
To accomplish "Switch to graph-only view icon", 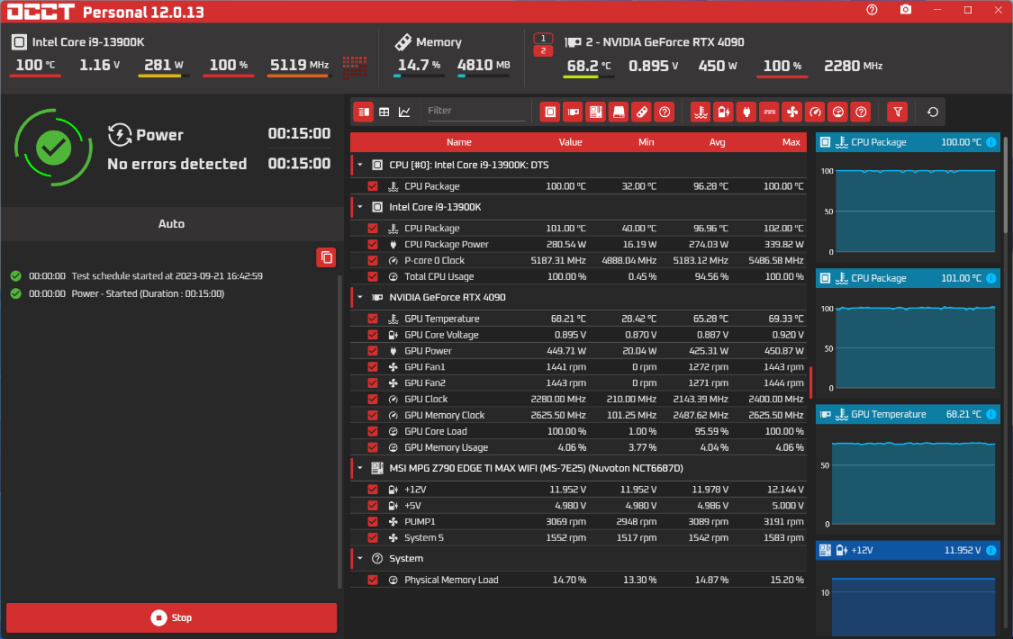I will click(x=404, y=112).
